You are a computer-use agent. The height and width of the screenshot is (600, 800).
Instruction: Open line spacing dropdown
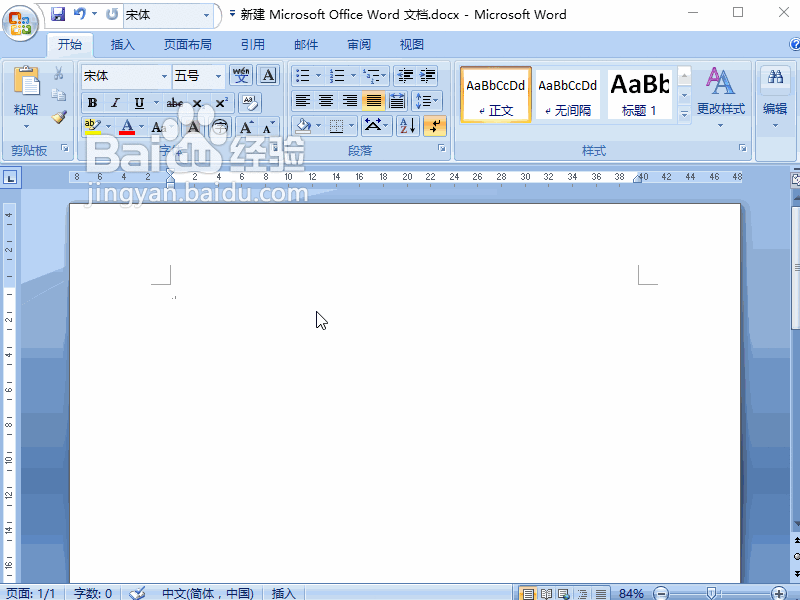pyautogui.click(x=427, y=101)
